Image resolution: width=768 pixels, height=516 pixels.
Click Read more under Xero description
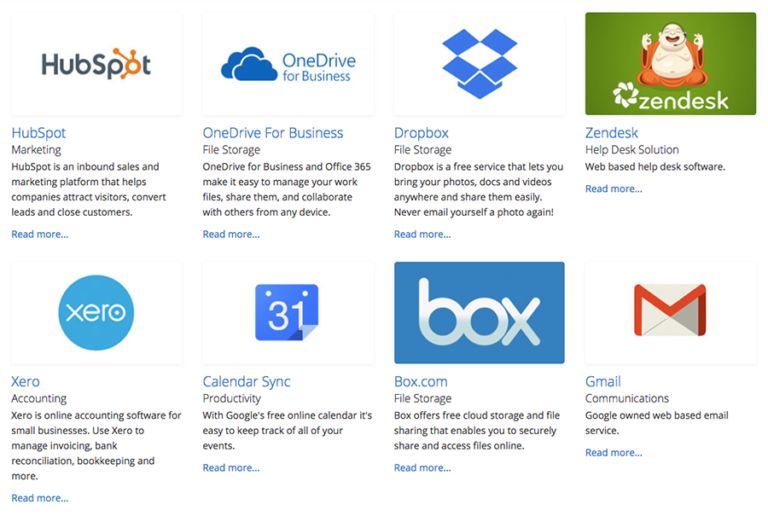(x=40, y=498)
